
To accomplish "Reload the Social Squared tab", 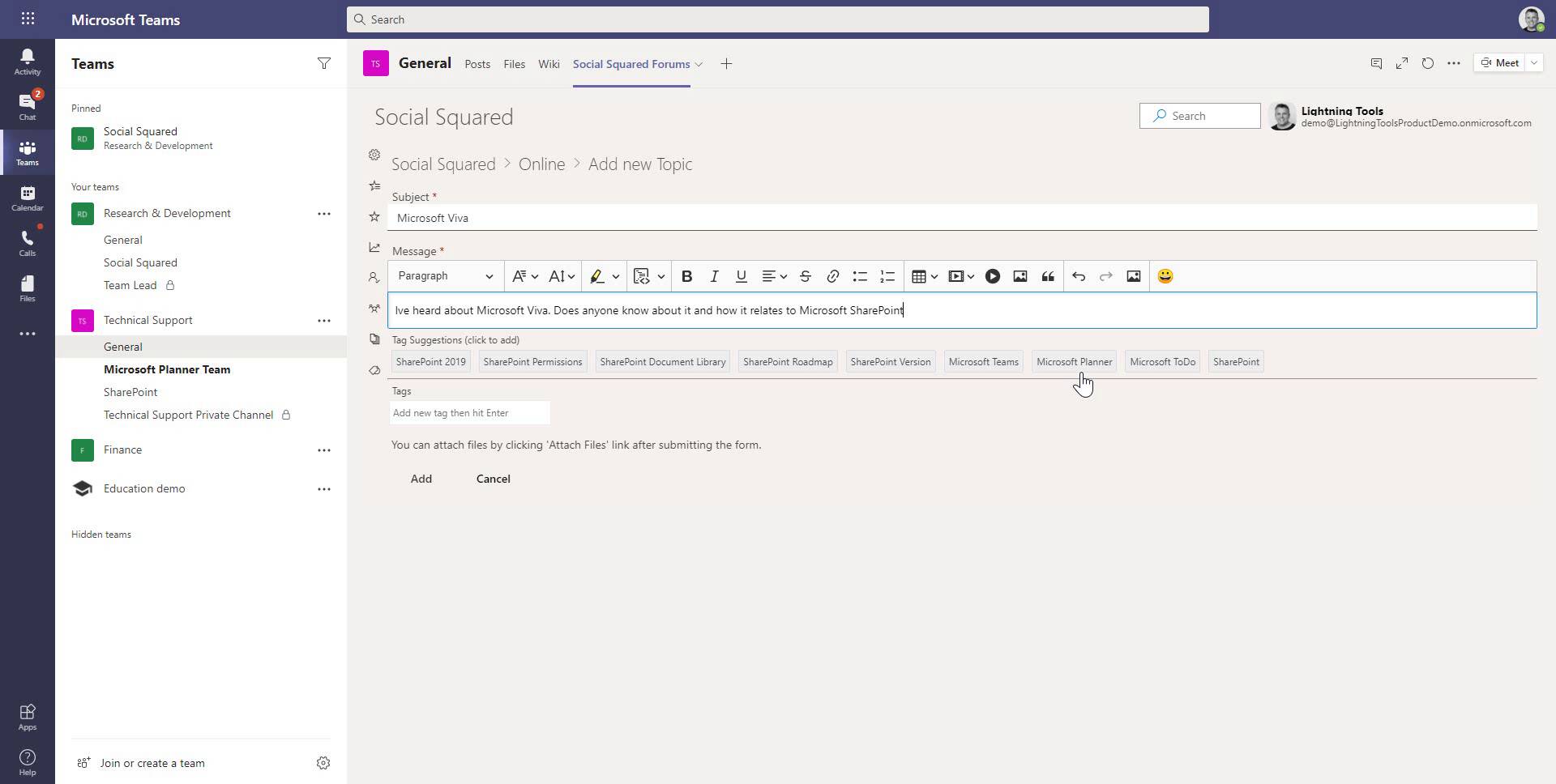I will click(1428, 63).
